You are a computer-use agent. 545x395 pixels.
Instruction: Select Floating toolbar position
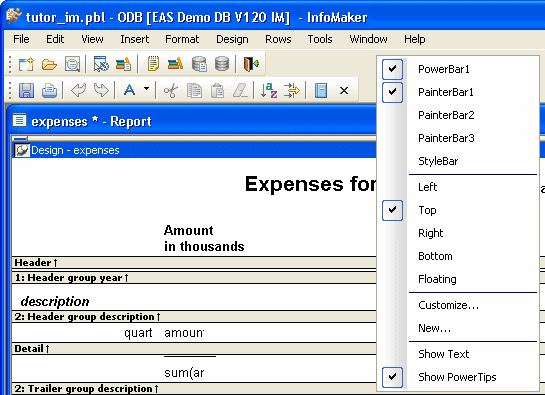click(458, 279)
